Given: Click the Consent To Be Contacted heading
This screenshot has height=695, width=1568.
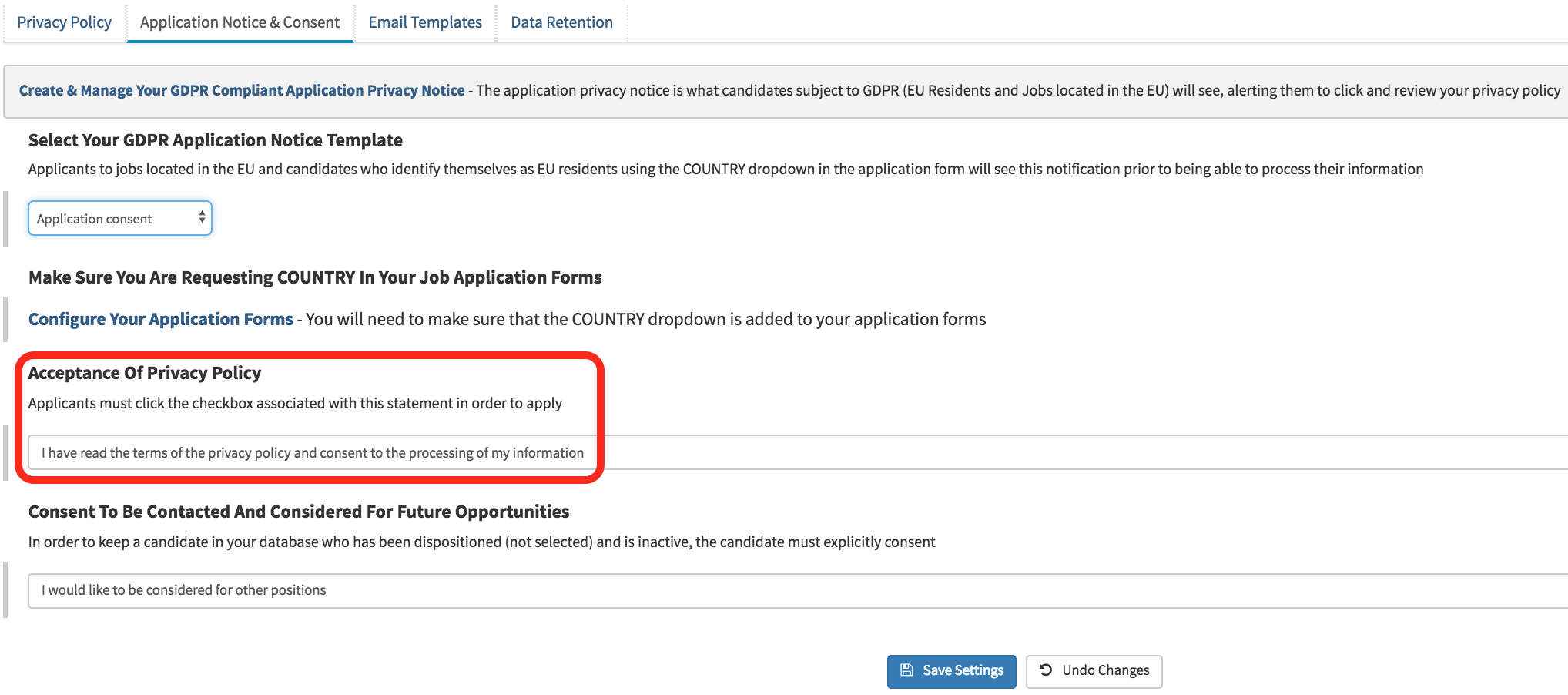Looking at the screenshot, I should pos(299,512).
